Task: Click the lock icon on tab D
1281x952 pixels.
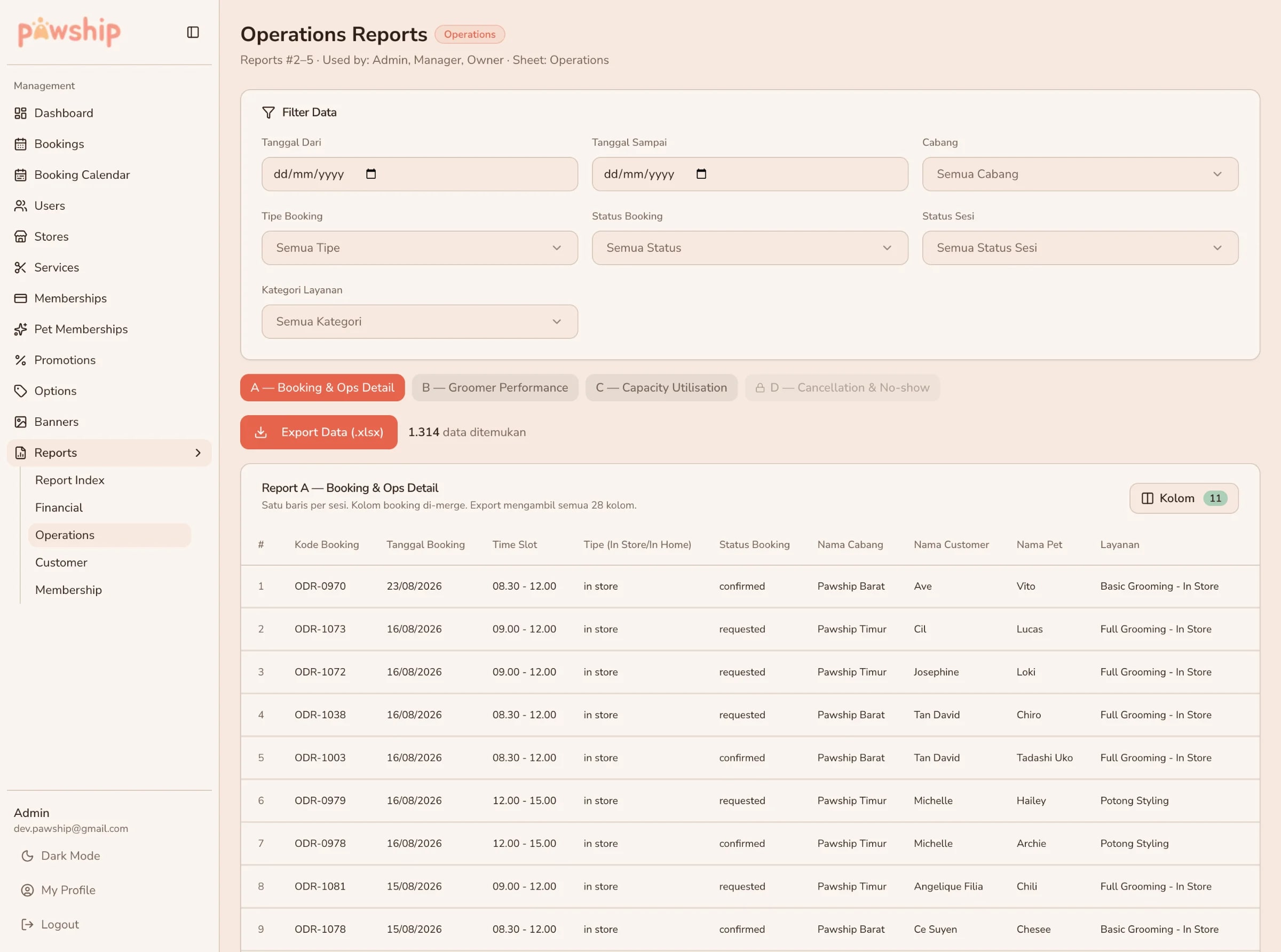Action: 760,388
